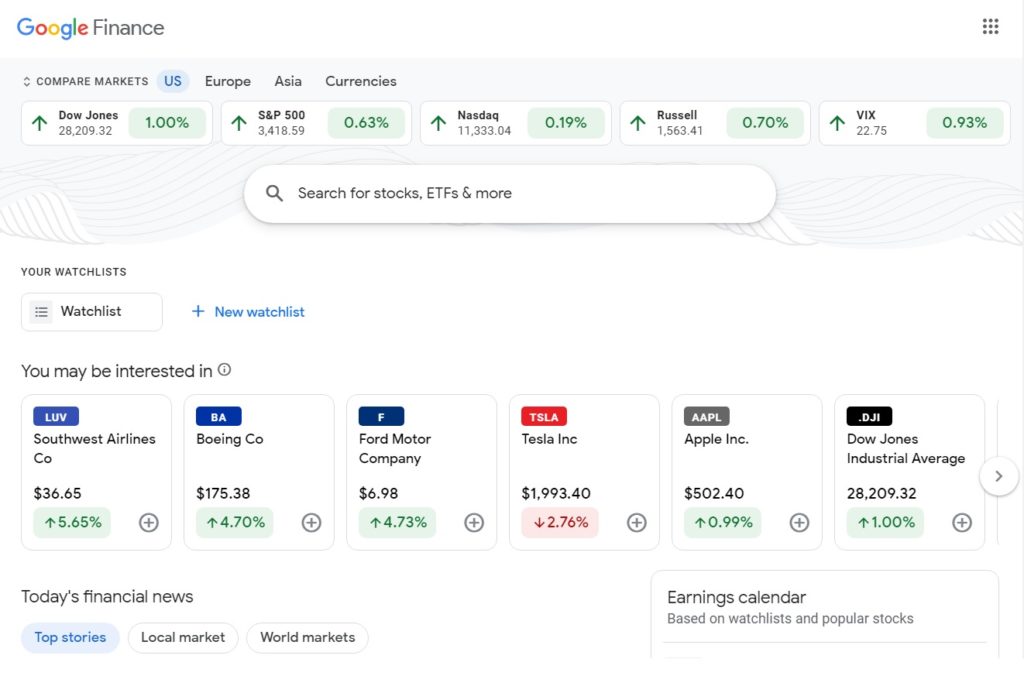
Task: Focus the Search for stocks, ETFs field
Action: 510,193
